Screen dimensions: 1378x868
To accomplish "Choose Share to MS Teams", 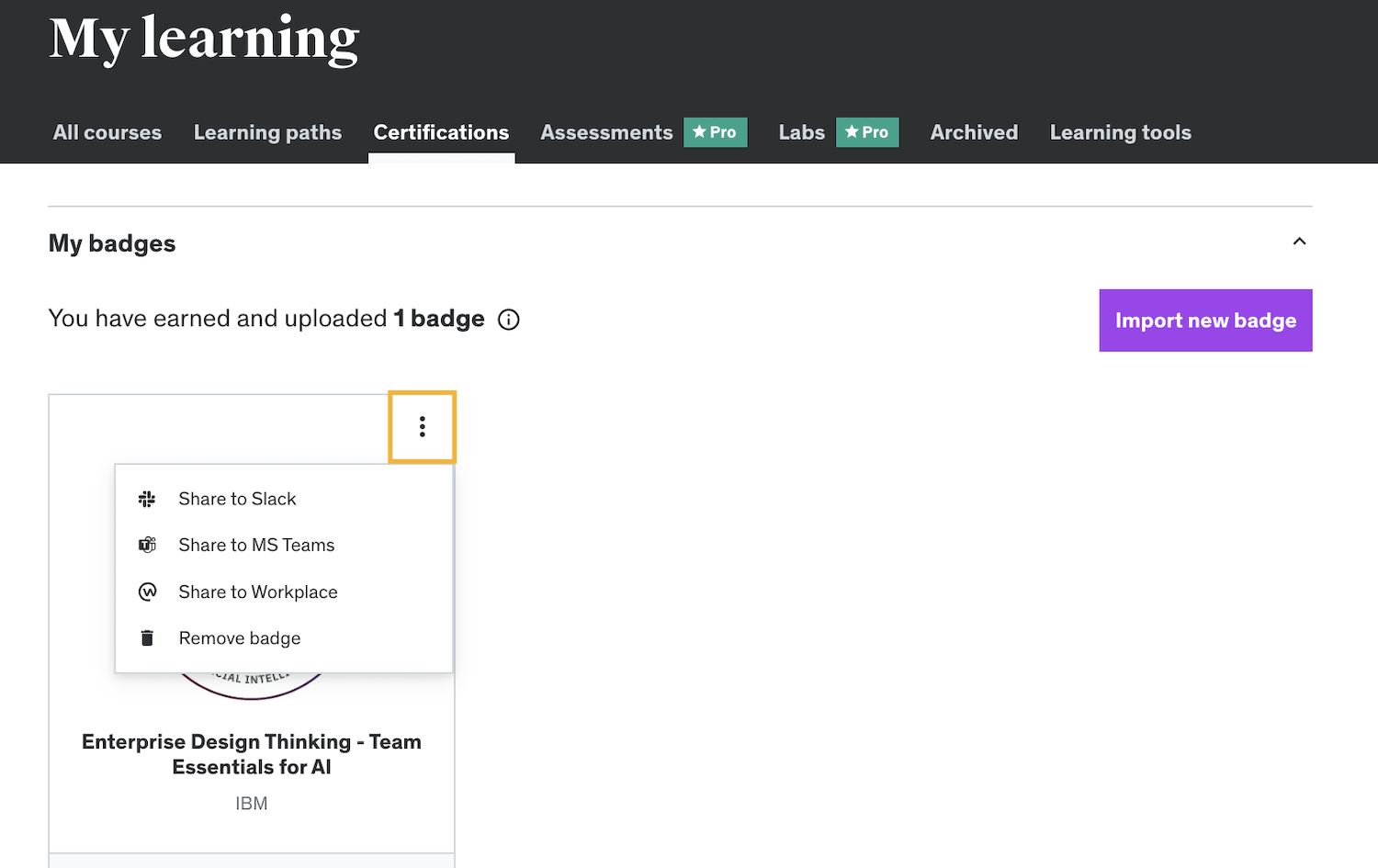I will point(256,545).
